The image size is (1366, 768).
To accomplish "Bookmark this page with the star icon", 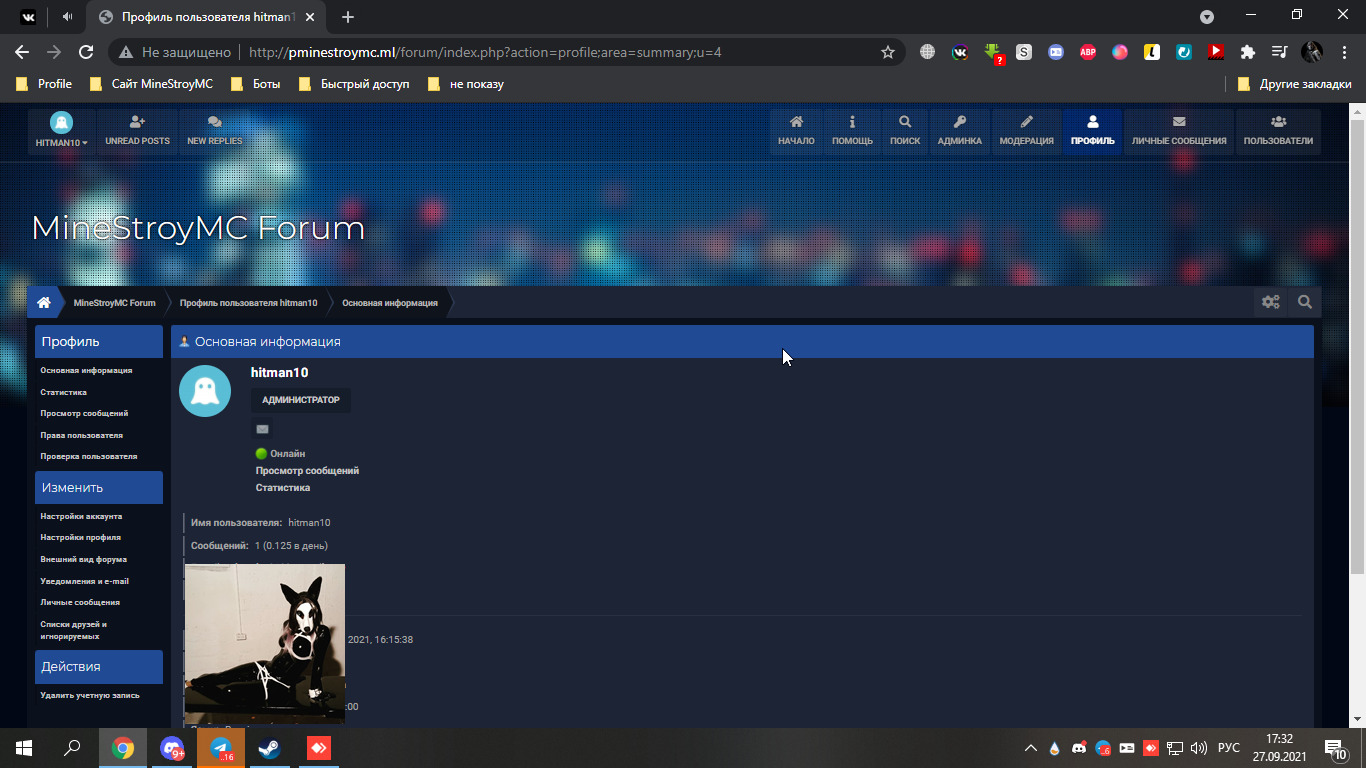I will pos(887,52).
